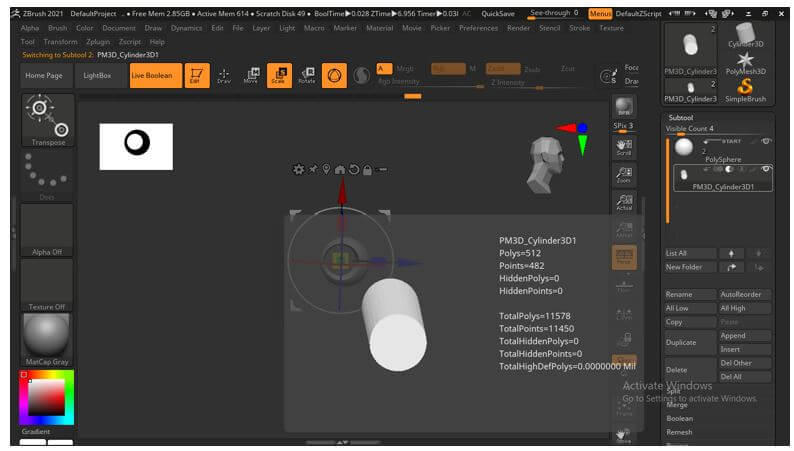This screenshot has height=451, width=794.
Task: Click the Actual size icon
Action: coord(624,202)
